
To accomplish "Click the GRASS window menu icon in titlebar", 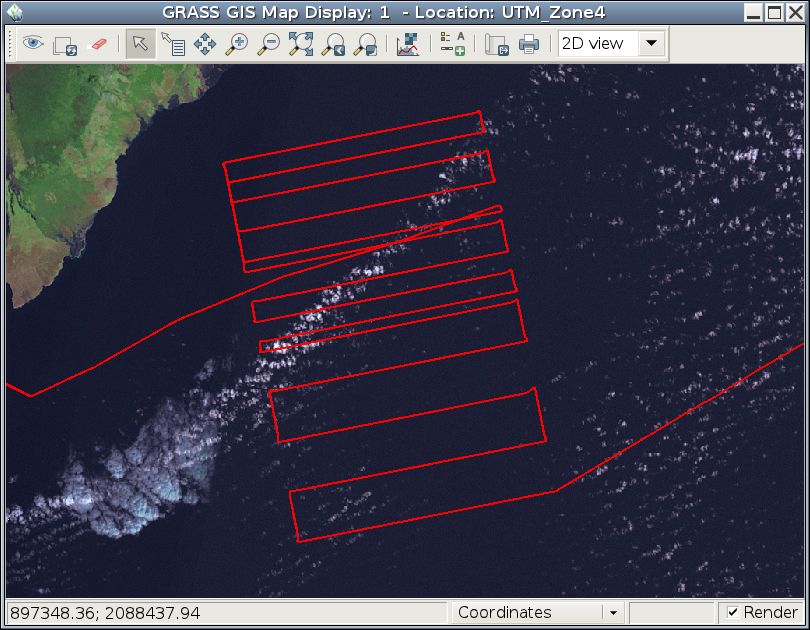I will coord(15,12).
